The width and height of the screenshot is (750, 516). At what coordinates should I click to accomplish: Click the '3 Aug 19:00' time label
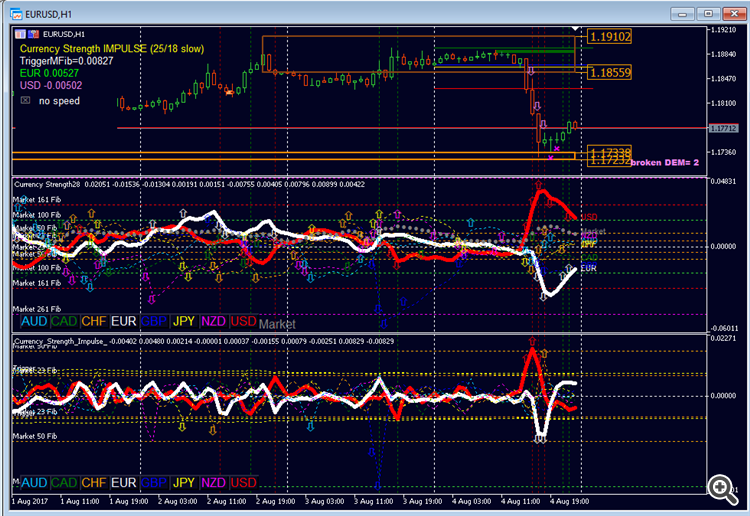coord(422,501)
